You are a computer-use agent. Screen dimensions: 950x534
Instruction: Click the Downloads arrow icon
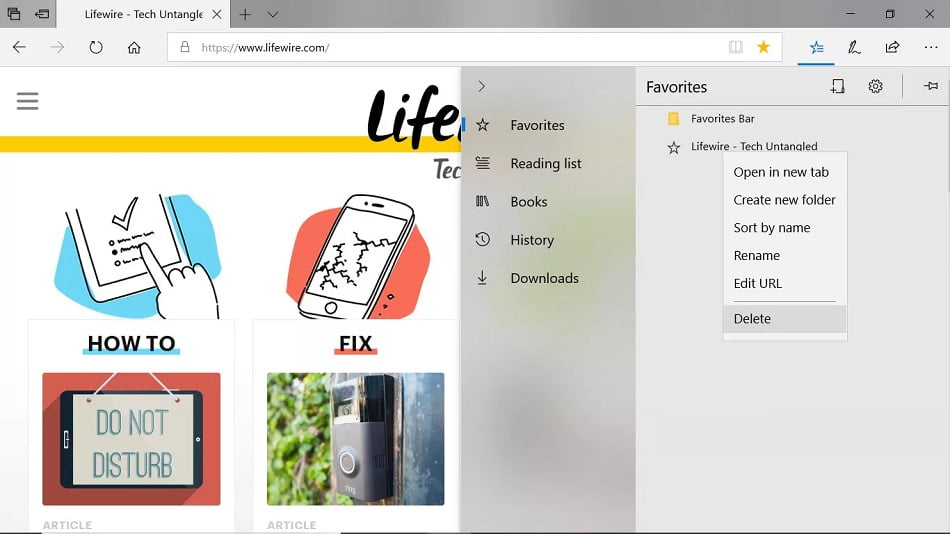[x=482, y=278]
